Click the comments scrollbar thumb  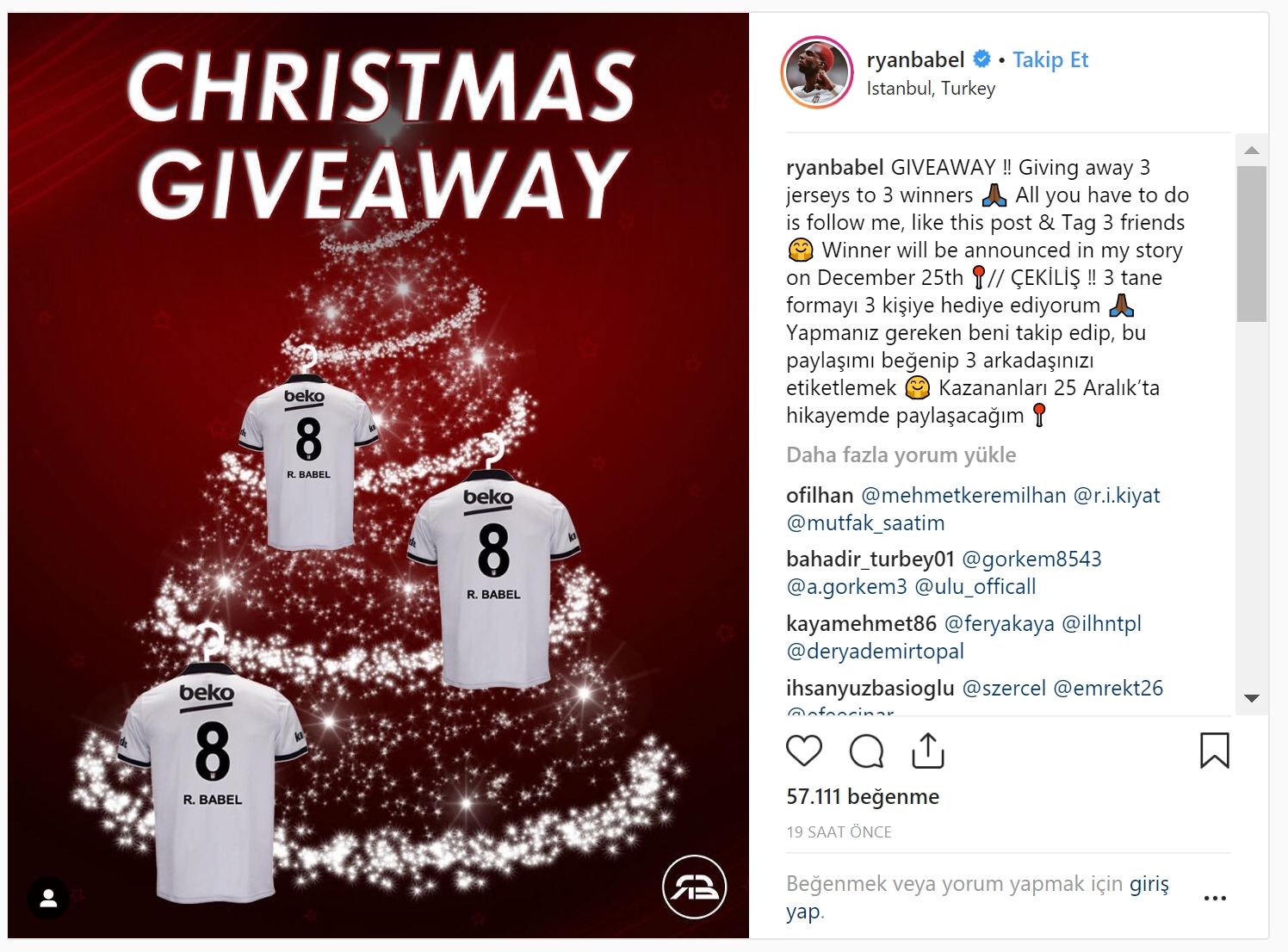point(1252,244)
